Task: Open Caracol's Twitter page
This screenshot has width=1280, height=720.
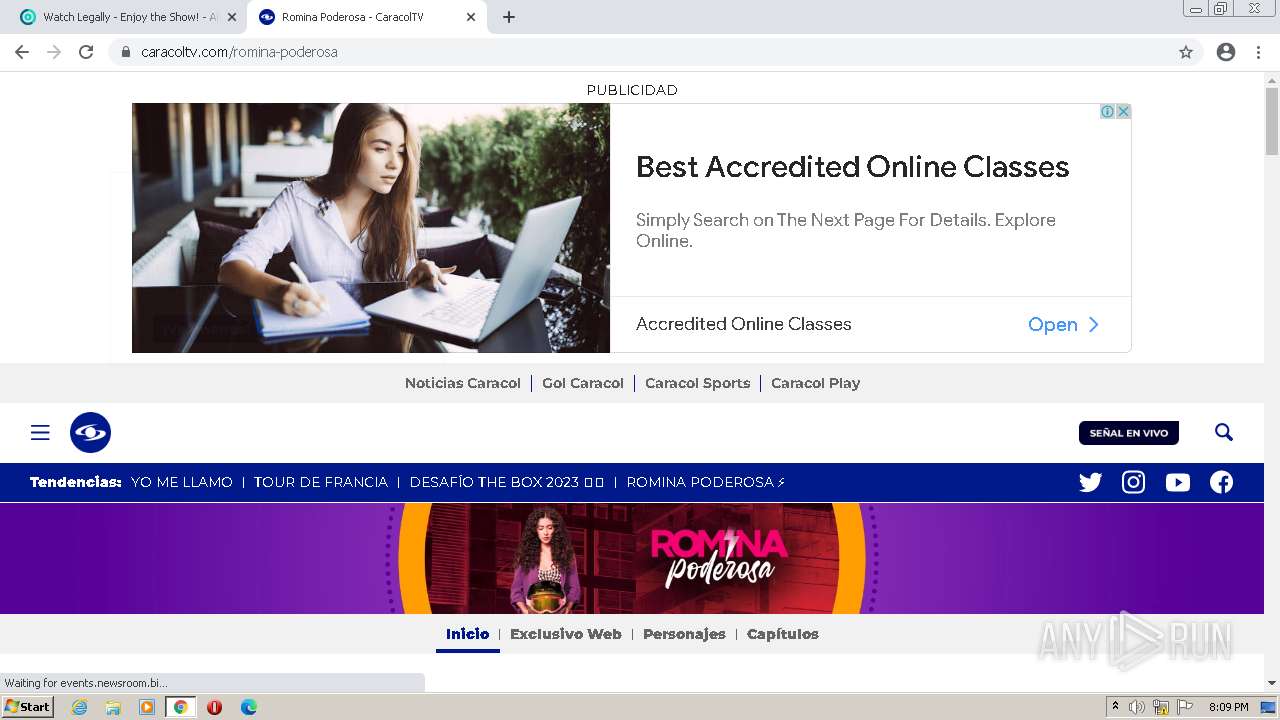Action: click(1090, 482)
